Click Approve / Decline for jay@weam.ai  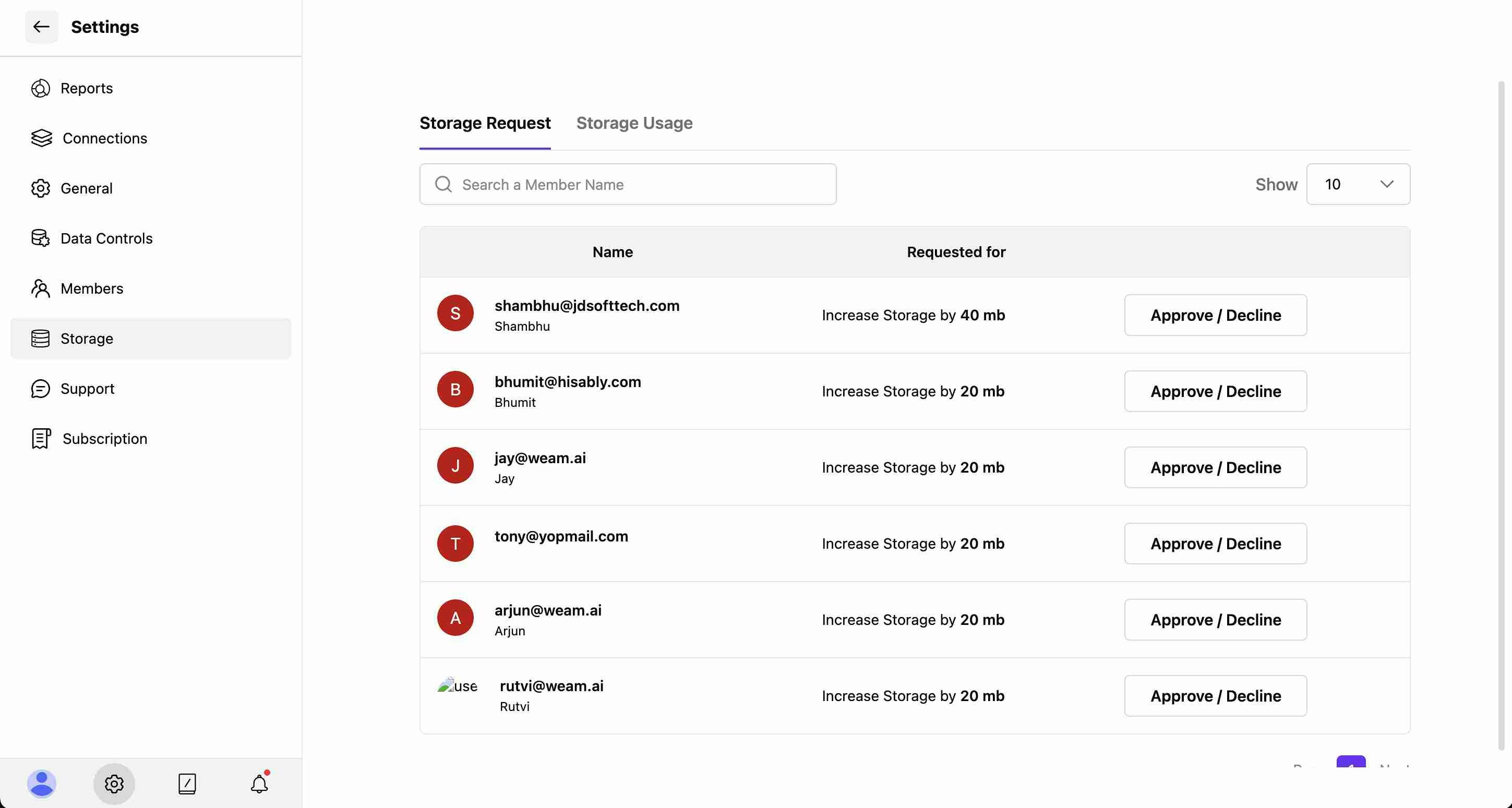(1215, 468)
